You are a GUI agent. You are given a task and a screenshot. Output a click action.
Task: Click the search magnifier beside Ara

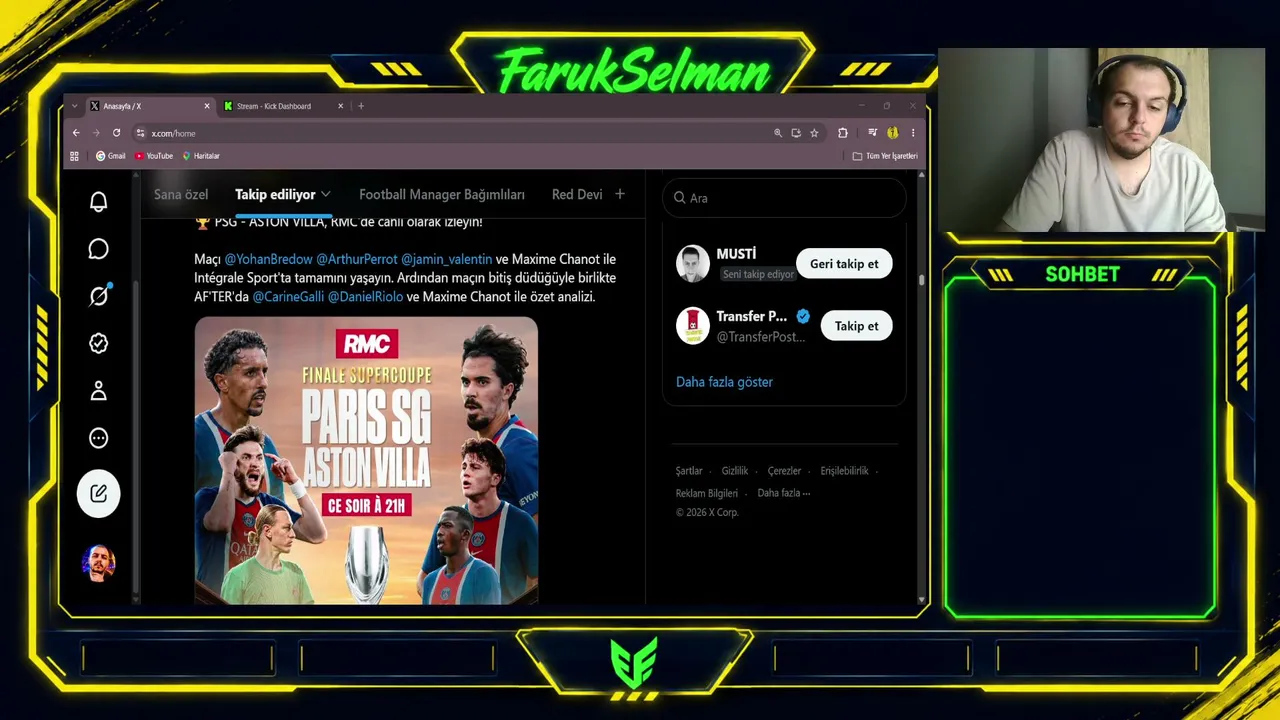coord(680,198)
